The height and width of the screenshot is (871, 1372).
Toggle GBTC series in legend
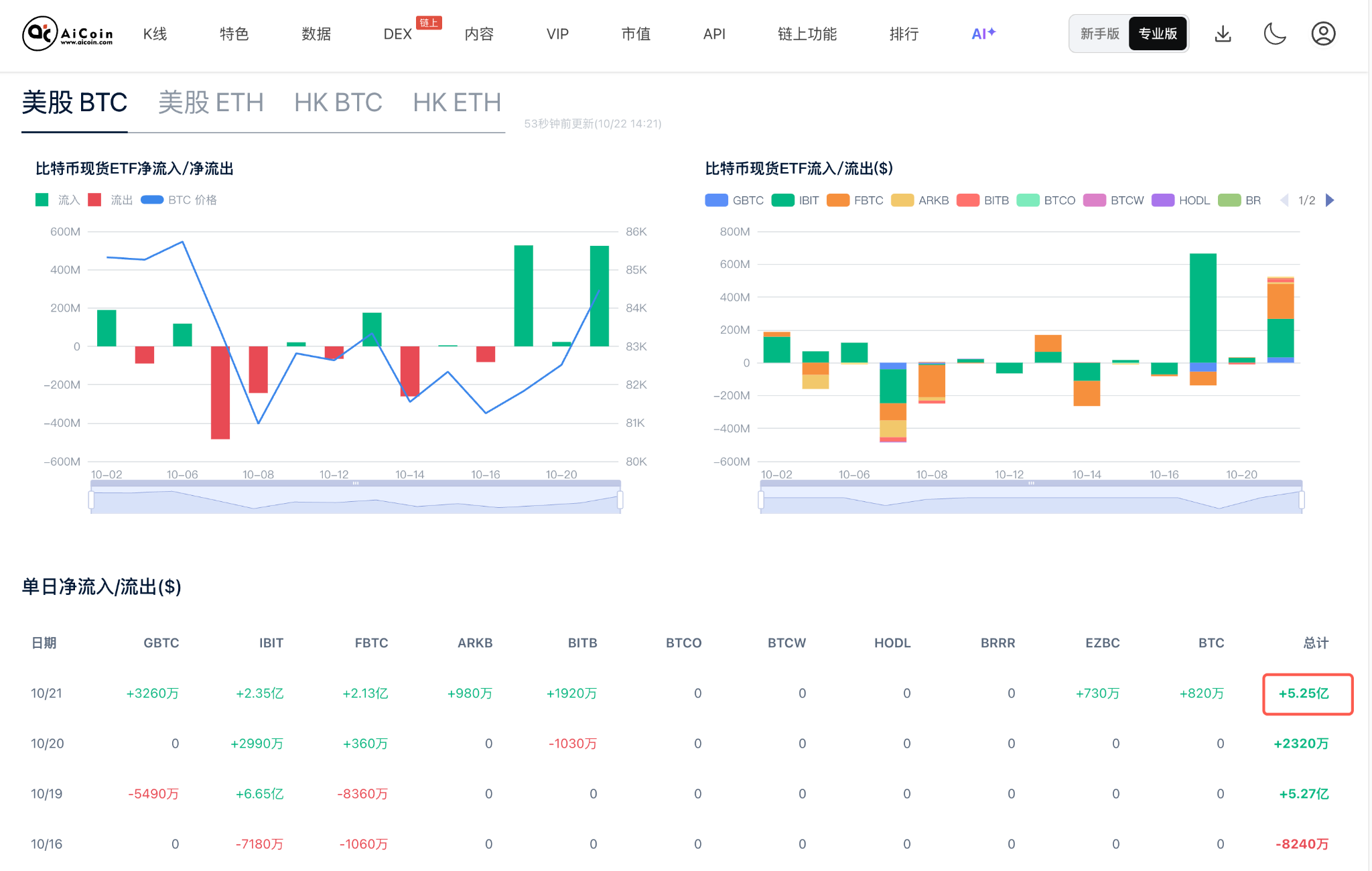point(734,200)
